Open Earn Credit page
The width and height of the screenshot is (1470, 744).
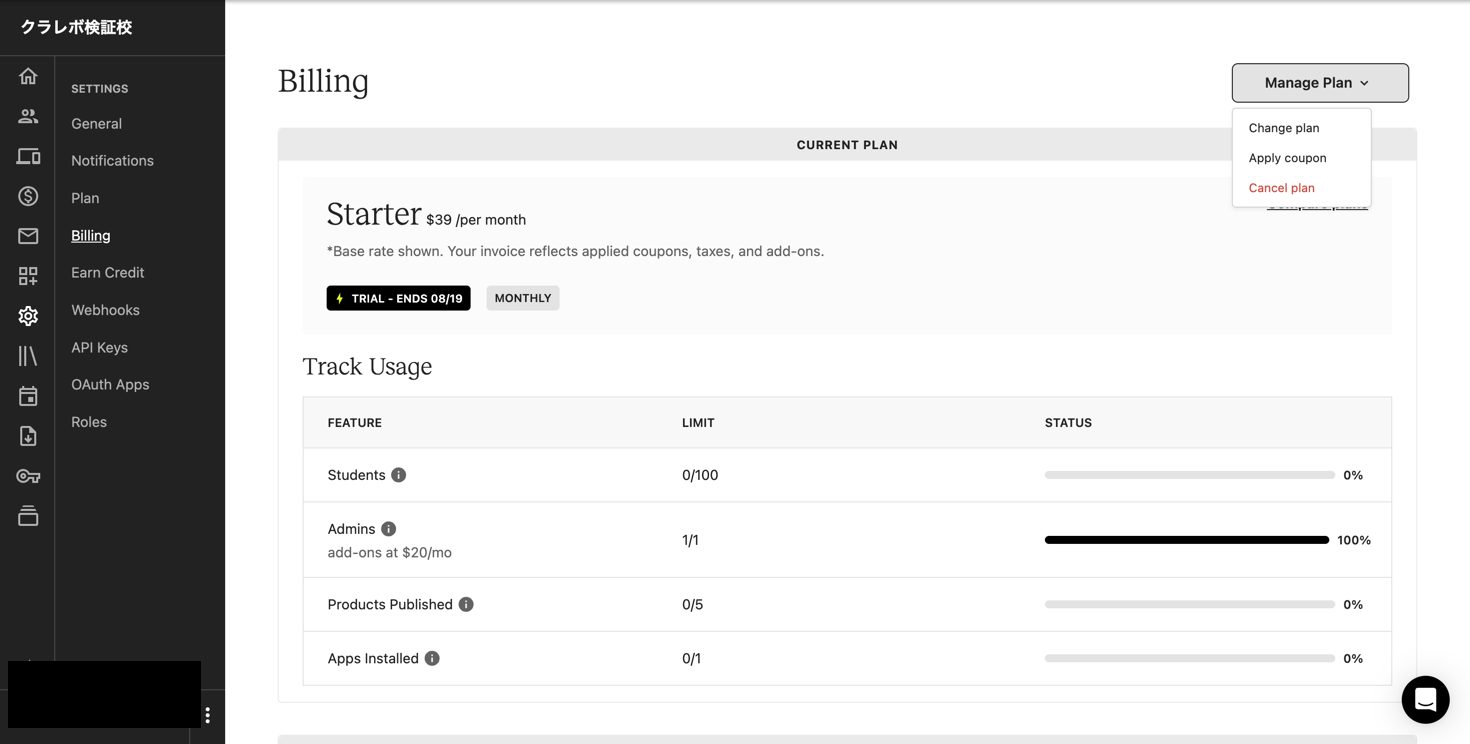click(x=107, y=273)
